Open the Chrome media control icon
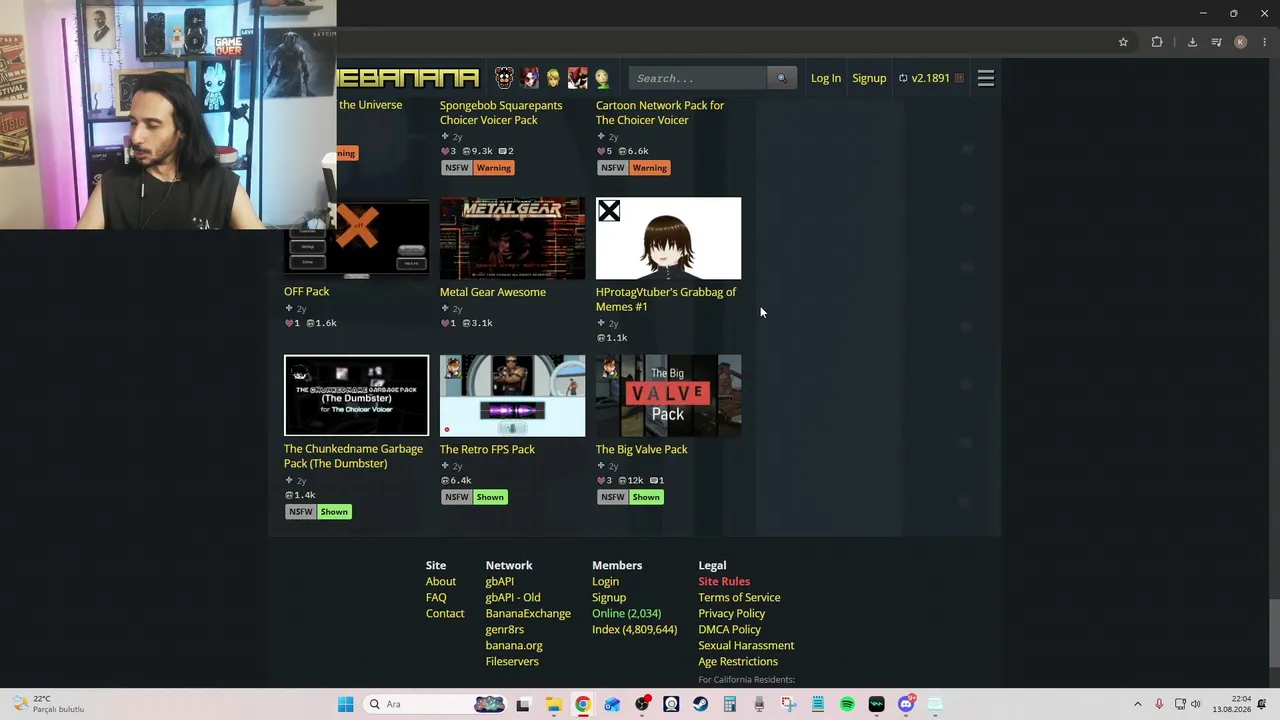The image size is (1280, 720). (x=1216, y=42)
